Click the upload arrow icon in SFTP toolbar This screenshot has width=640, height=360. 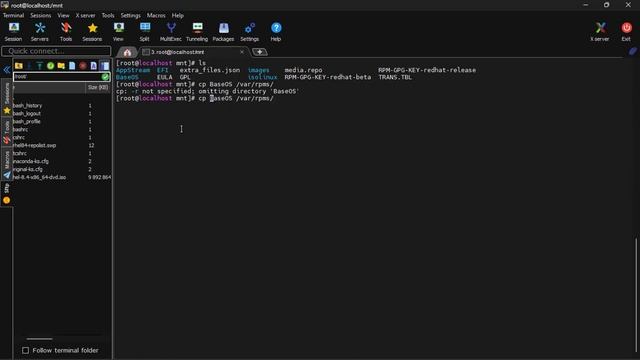pos(40,66)
